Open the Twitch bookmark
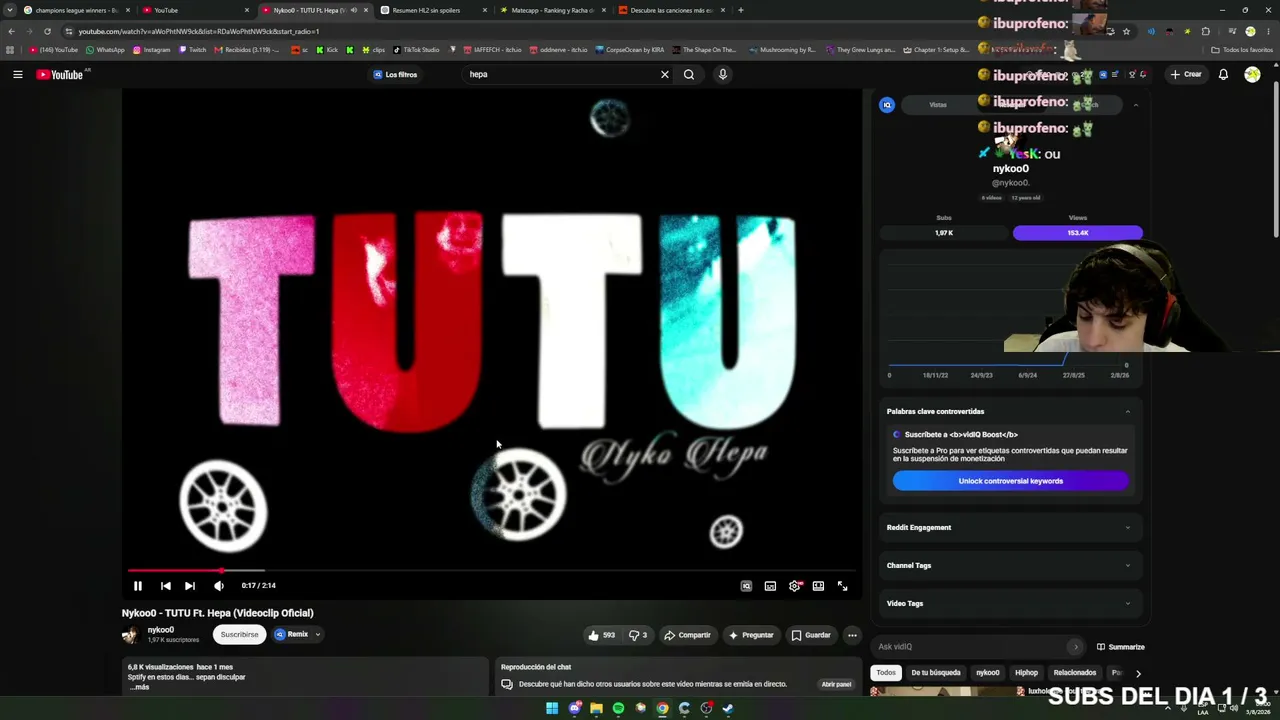1280x720 pixels. tap(192, 50)
